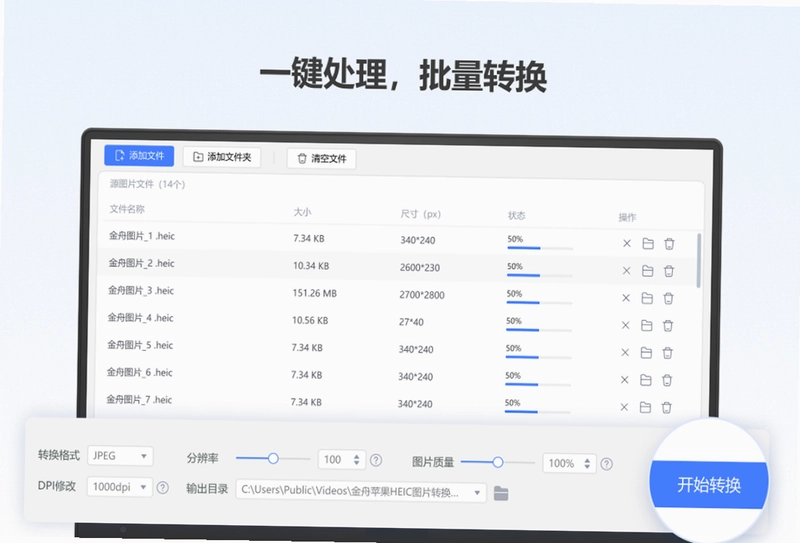Viewport: 800px width, 543px height.
Task: Click the 文件名称 column header
Action: point(127,209)
